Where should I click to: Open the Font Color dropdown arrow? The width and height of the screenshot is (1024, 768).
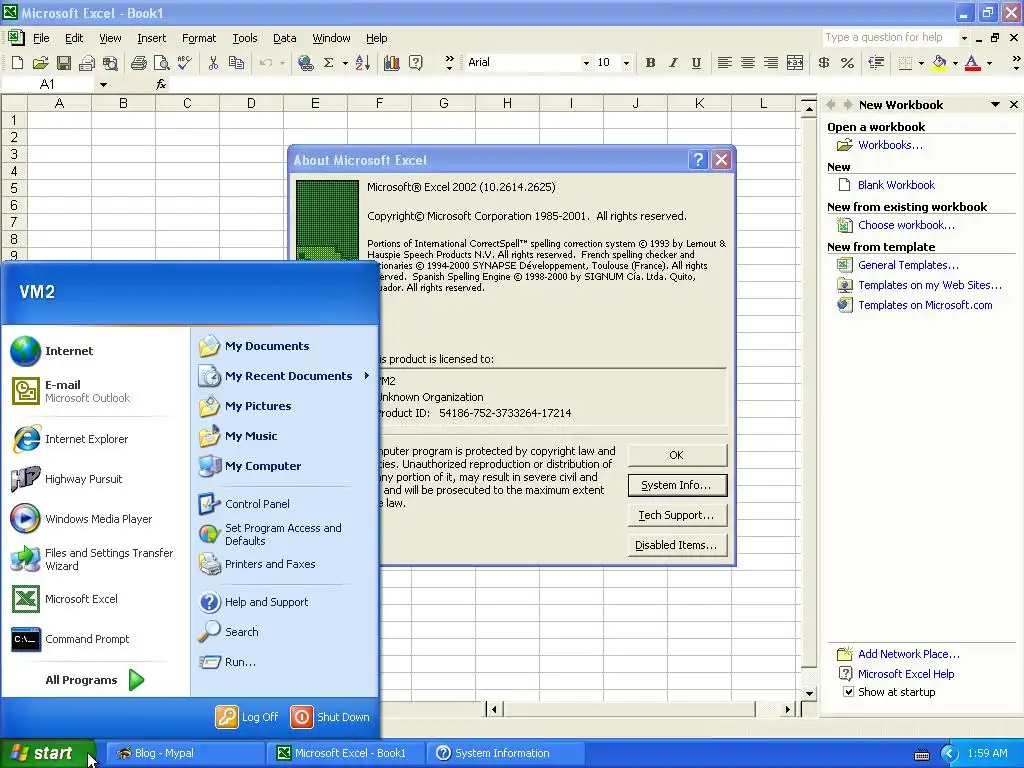click(x=989, y=63)
